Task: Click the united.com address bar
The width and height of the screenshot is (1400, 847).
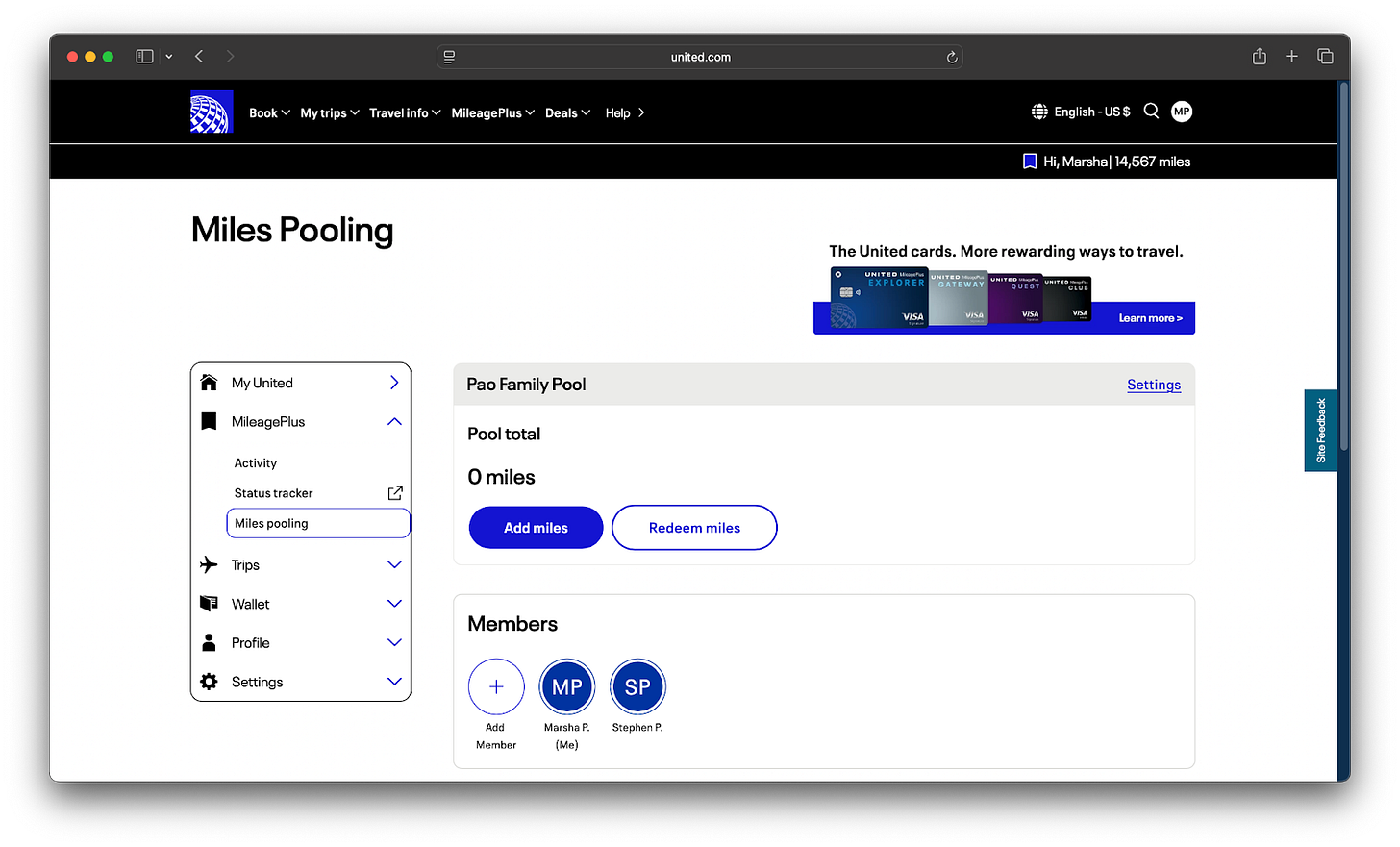Action: [700, 57]
